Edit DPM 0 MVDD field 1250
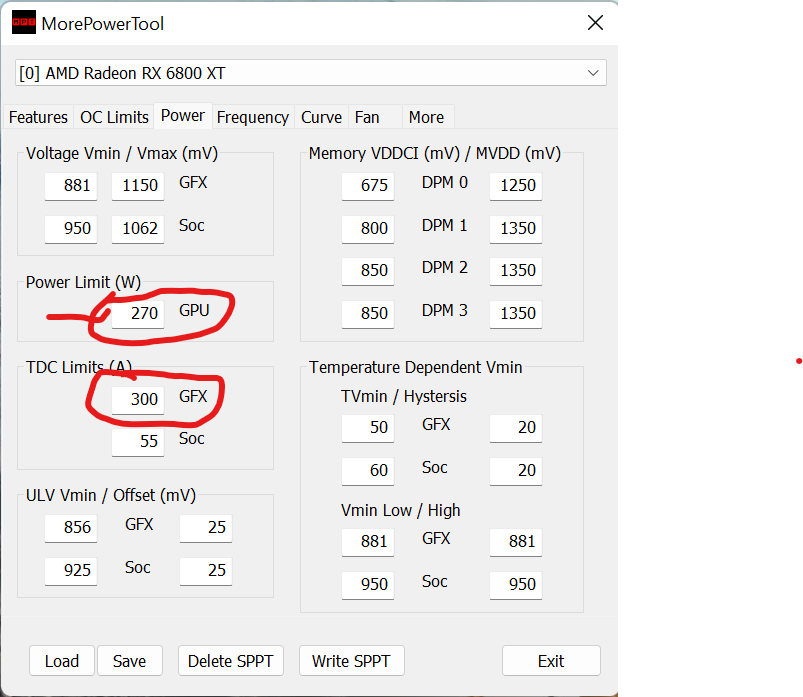The width and height of the screenshot is (803, 697). [516, 186]
